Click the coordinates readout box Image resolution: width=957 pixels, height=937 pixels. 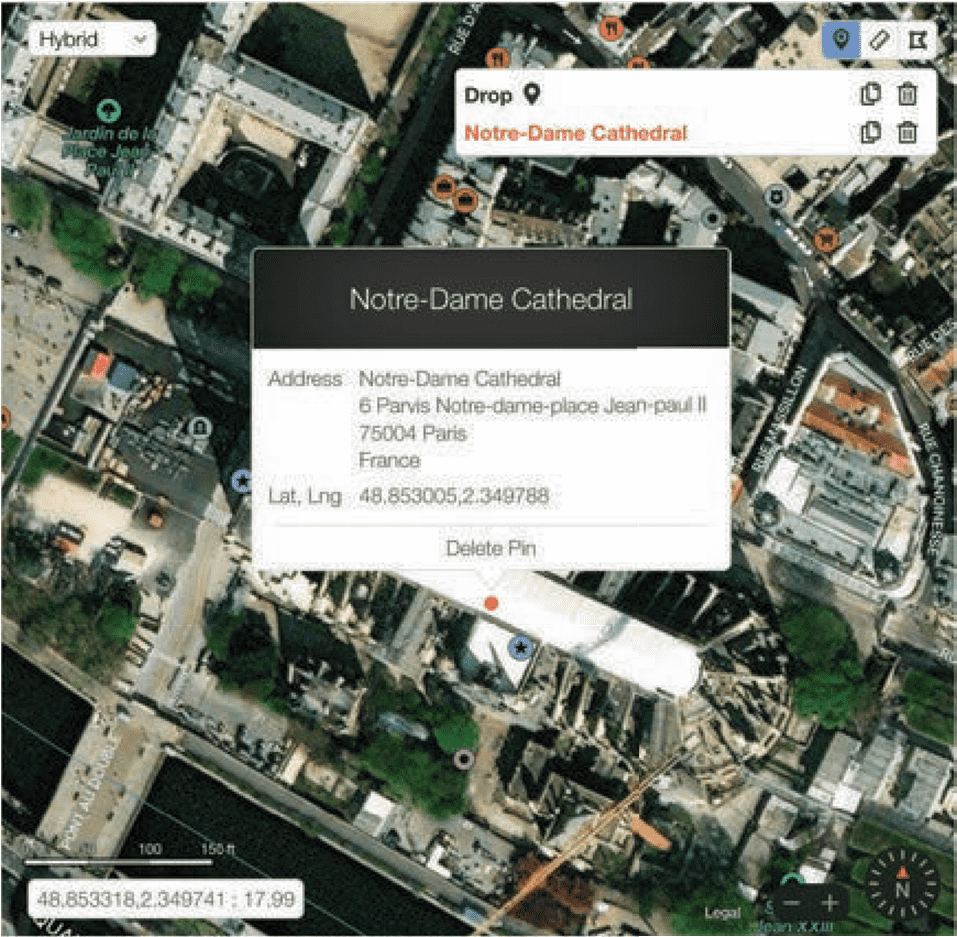tap(165, 899)
